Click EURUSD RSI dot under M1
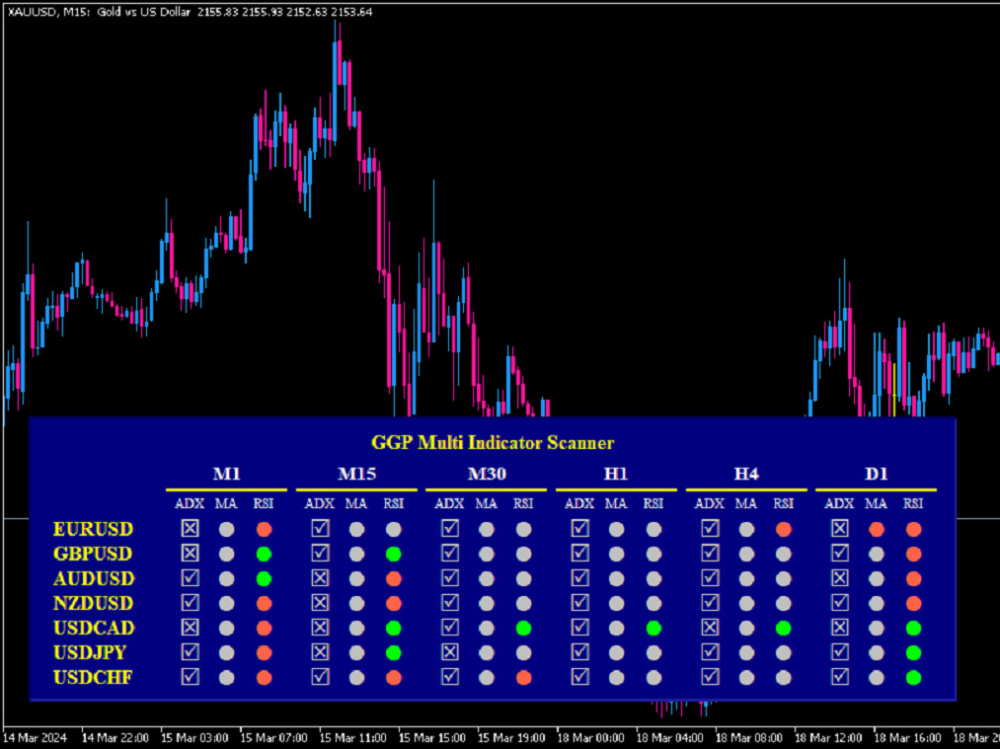Image resolution: width=1000 pixels, height=749 pixels. [264, 529]
